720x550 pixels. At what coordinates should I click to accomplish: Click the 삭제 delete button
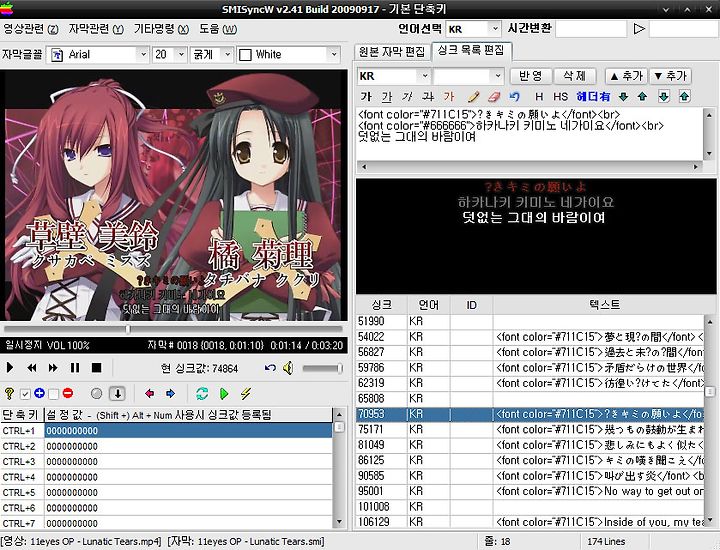(574, 76)
